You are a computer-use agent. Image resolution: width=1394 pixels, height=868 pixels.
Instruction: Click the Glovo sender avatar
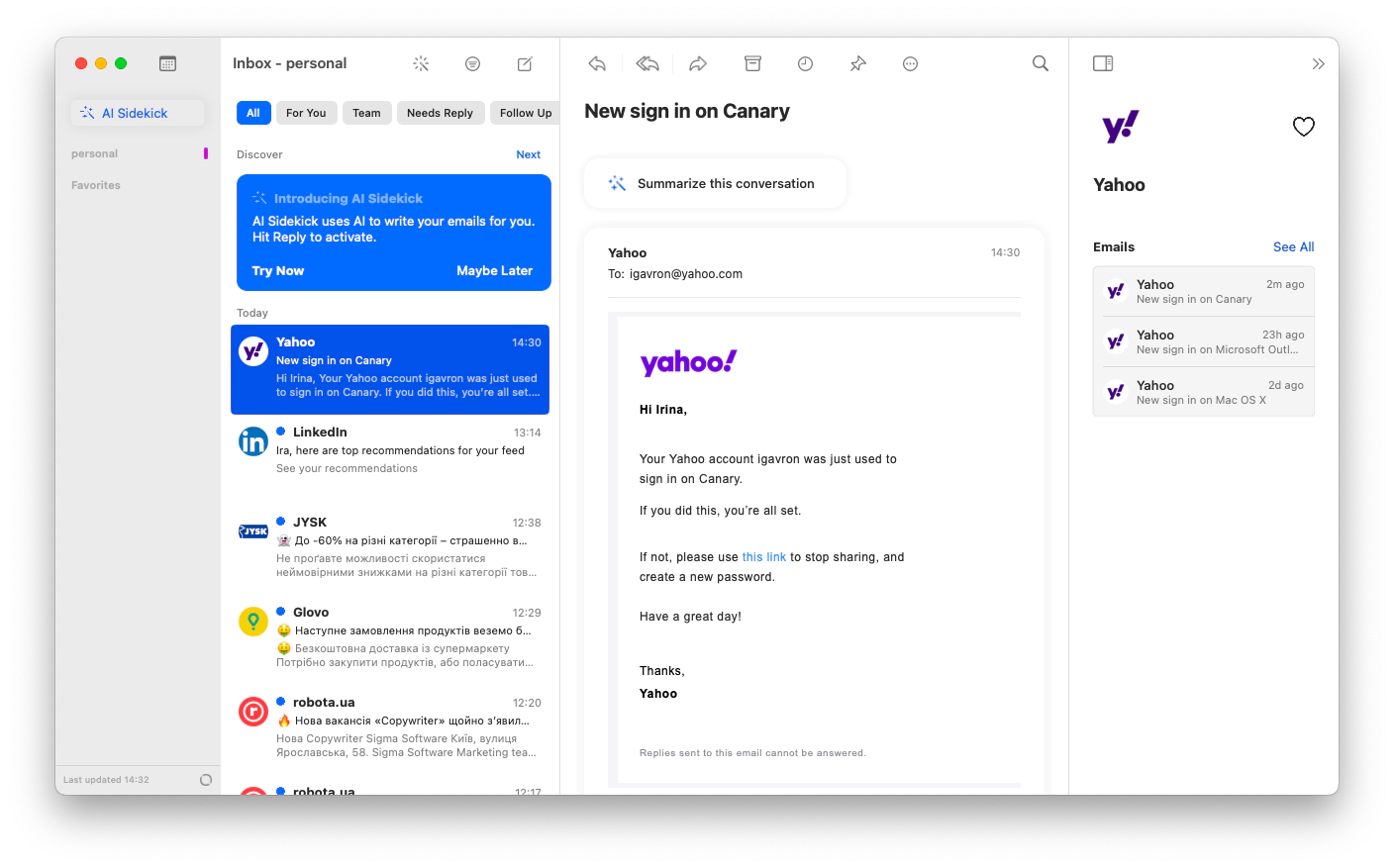[x=253, y=622]
